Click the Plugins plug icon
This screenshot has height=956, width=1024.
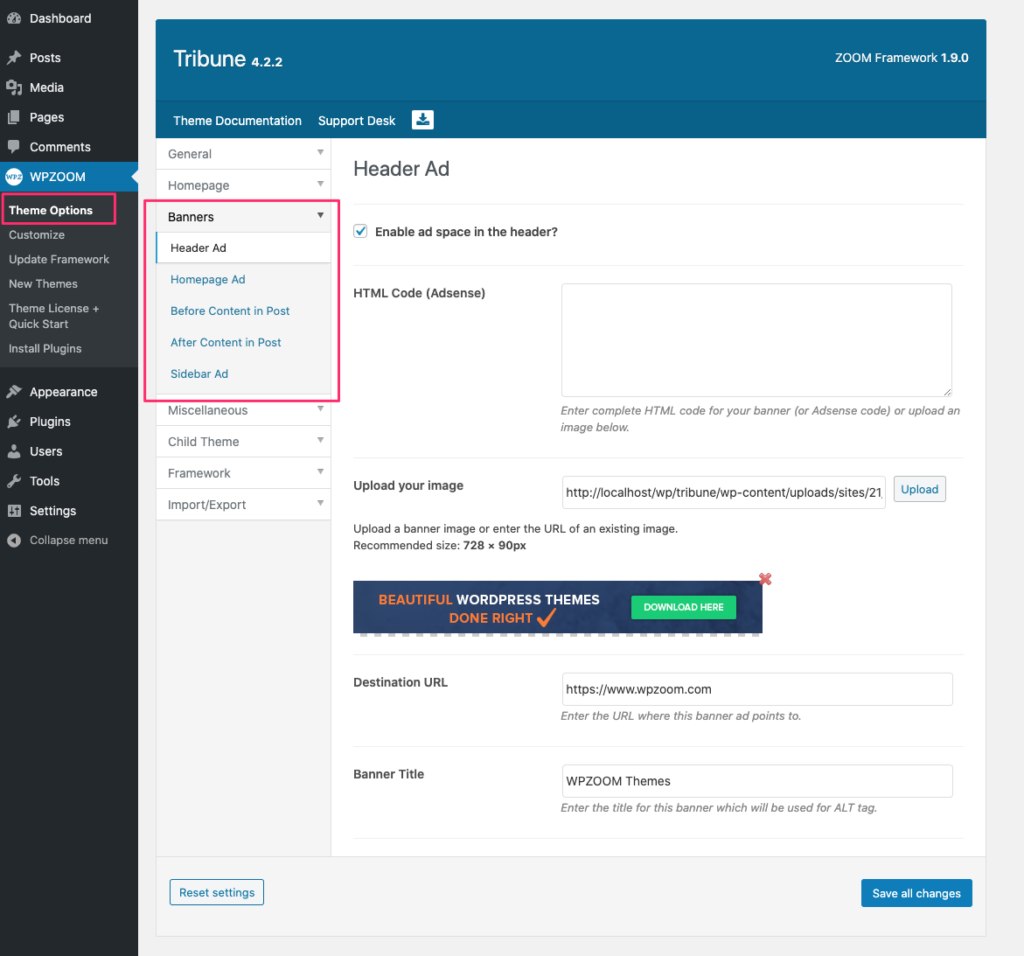pos(14,422)
